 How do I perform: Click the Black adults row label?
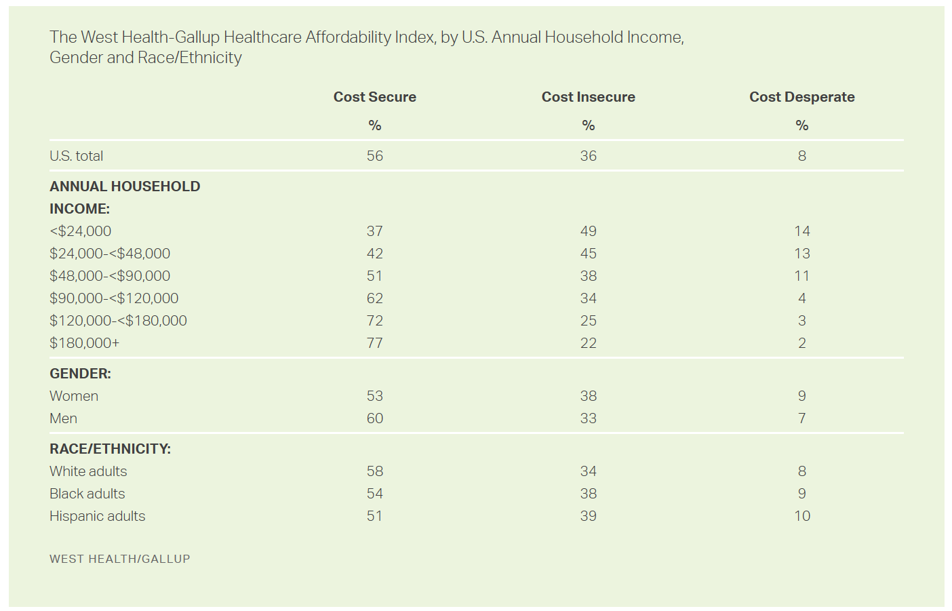coord(87,494)
